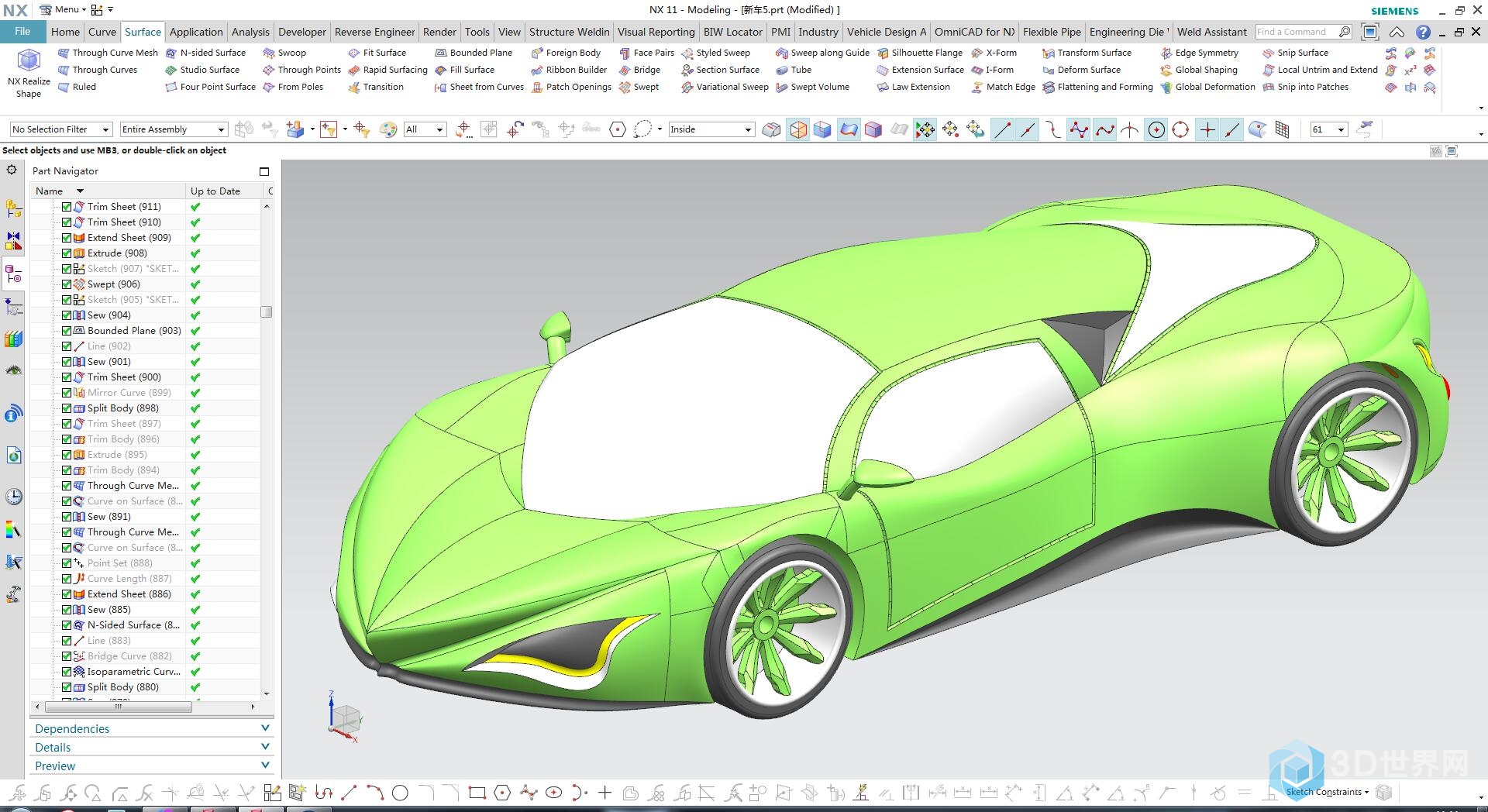This screenshot has height=812, width=1488.
Task: Open Sweep along Guide command
Action: click(822, 53)
